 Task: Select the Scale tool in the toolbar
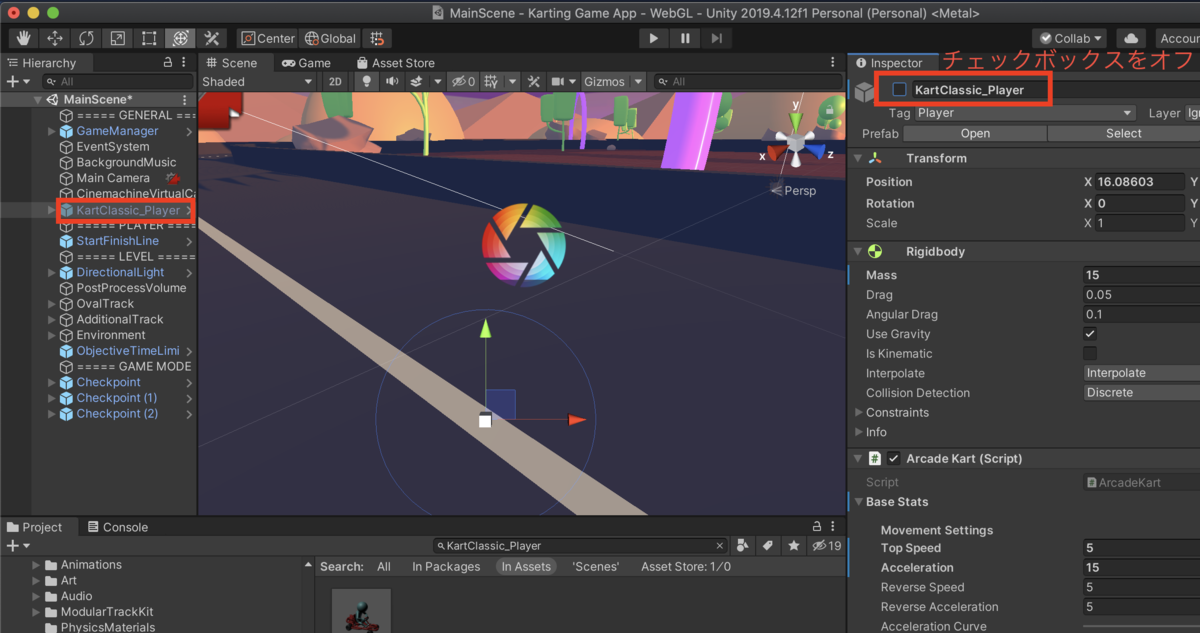click(118, 38)
